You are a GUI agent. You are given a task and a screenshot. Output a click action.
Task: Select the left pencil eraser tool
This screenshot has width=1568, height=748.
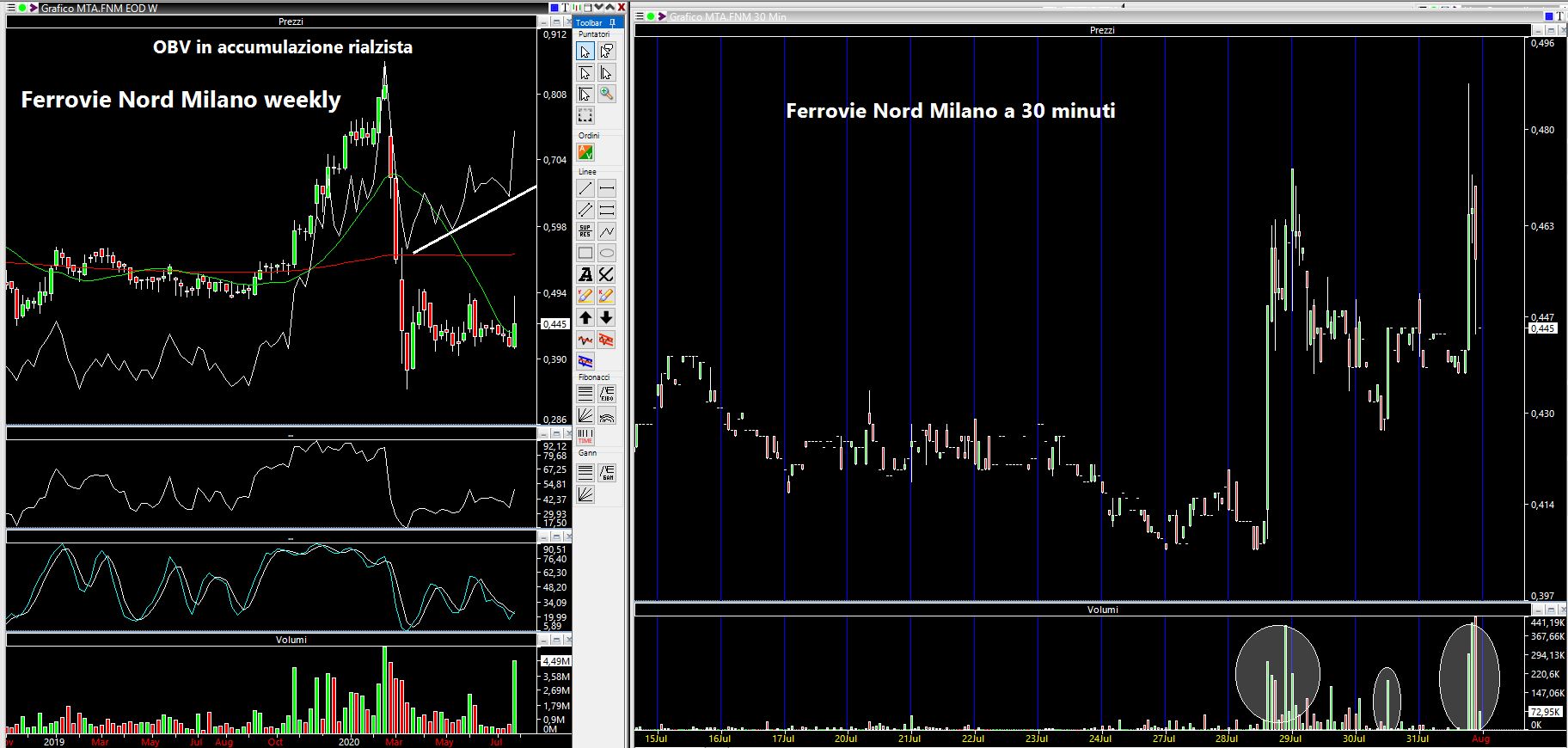[x=585, y=296]
